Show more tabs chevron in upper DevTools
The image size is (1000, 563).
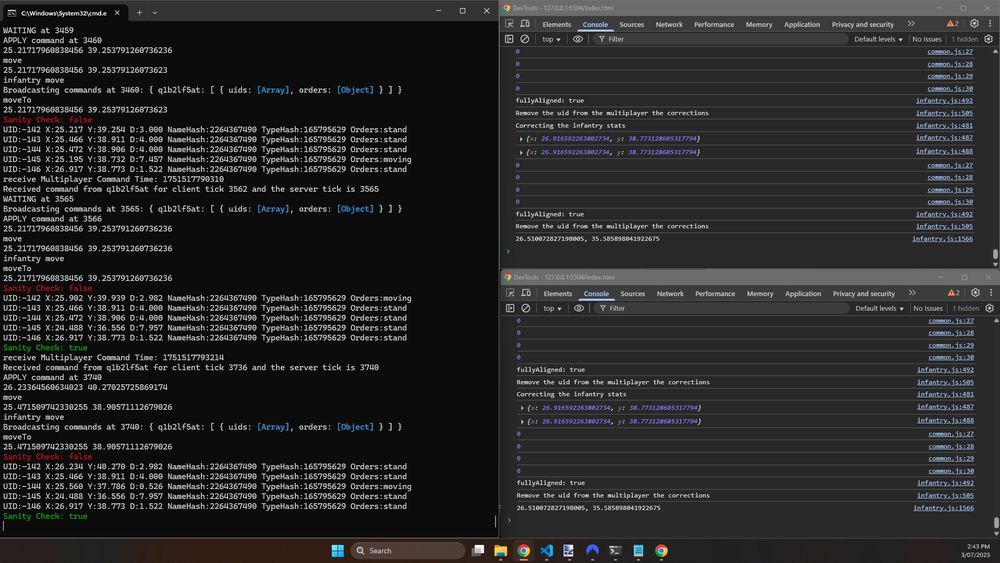click(911, 24)
